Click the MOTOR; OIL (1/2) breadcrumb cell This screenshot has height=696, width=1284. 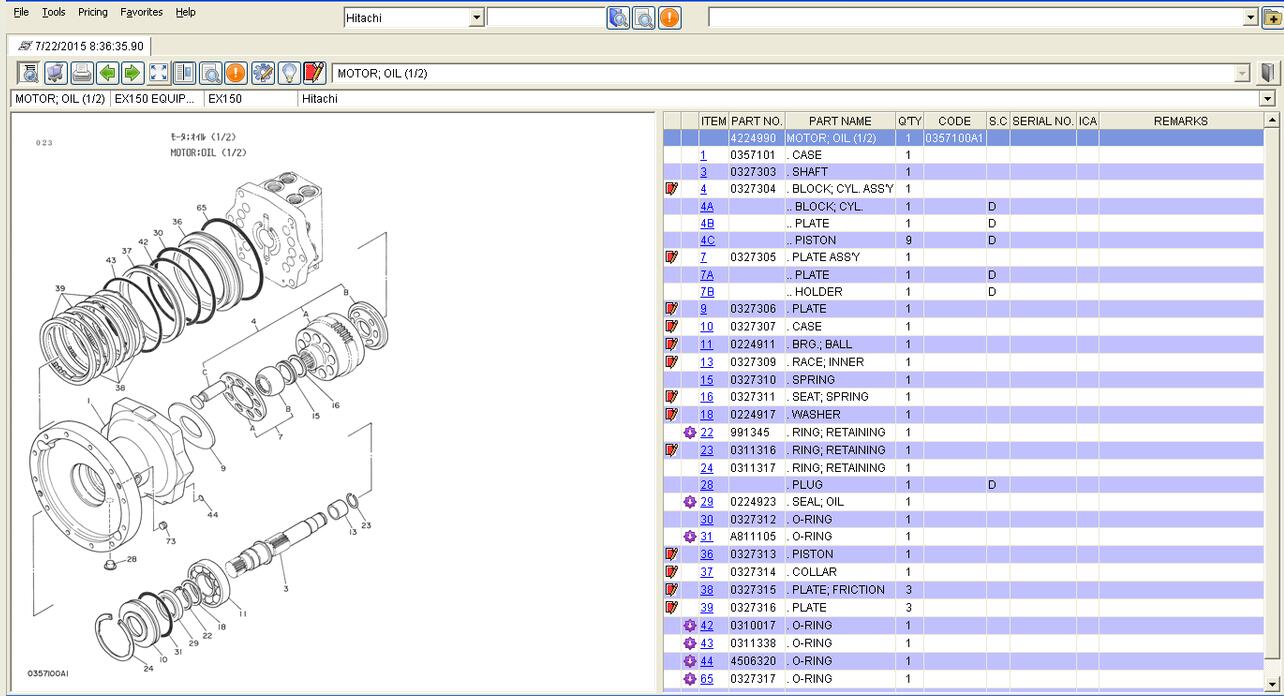click(x=60, y=99)
